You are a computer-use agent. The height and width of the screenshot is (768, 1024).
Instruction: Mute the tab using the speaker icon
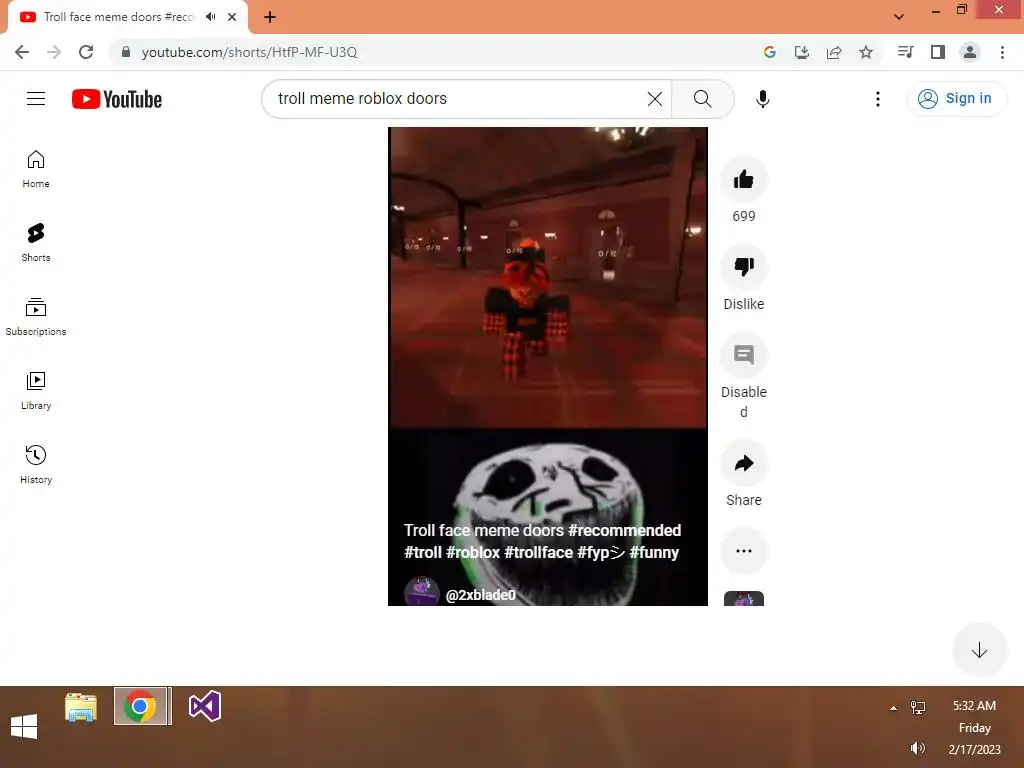(x=210, y=17)
